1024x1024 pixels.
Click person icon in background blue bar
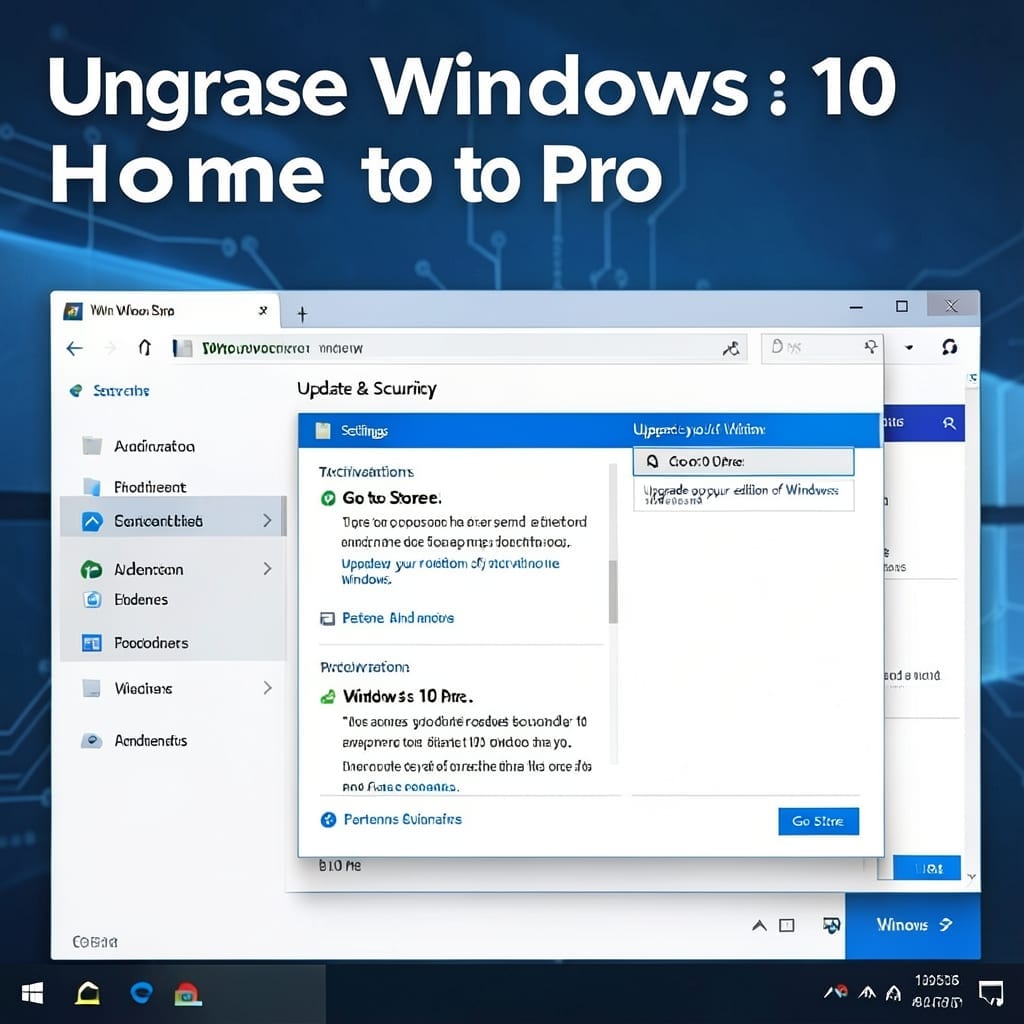click(x=949, y=423)
